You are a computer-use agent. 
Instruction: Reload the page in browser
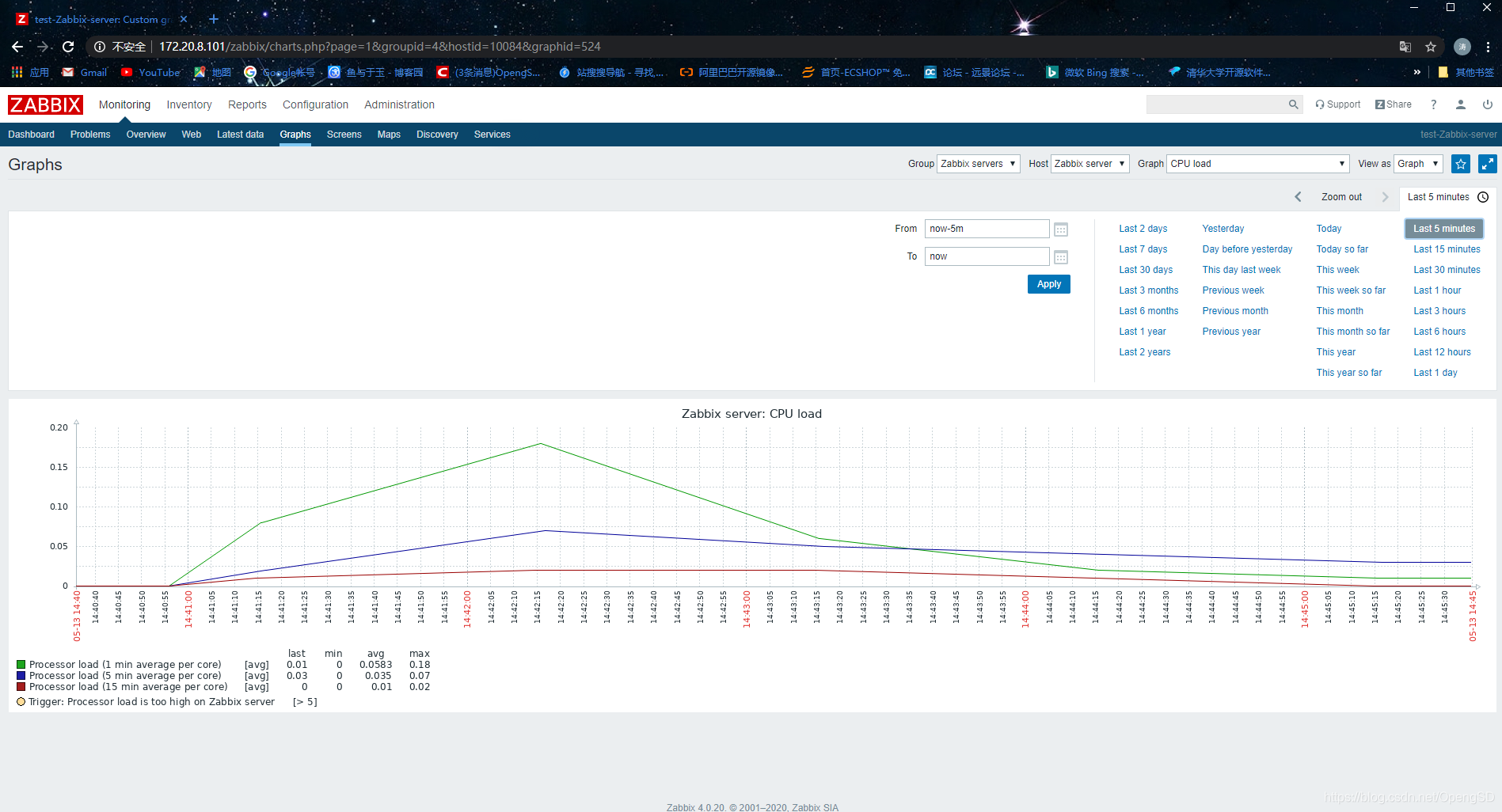pyautogui.click(x=68, y=47)
